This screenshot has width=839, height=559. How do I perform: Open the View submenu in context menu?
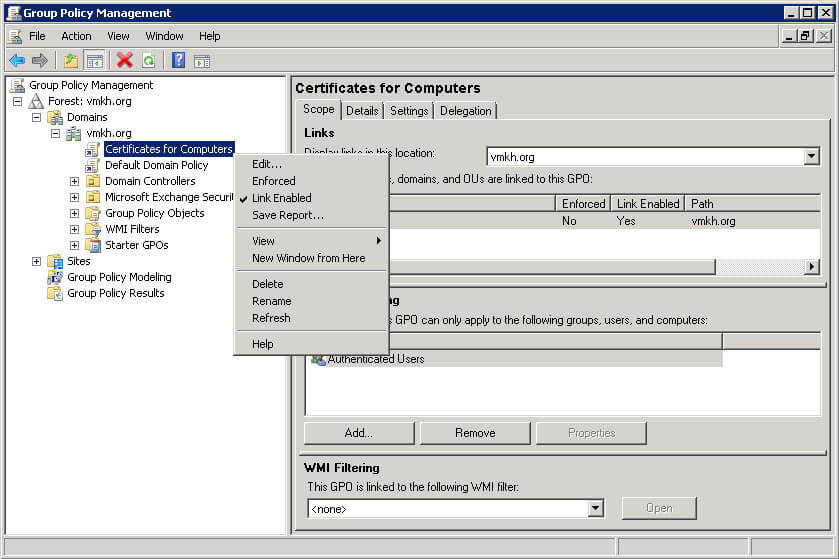coord(310,241)
